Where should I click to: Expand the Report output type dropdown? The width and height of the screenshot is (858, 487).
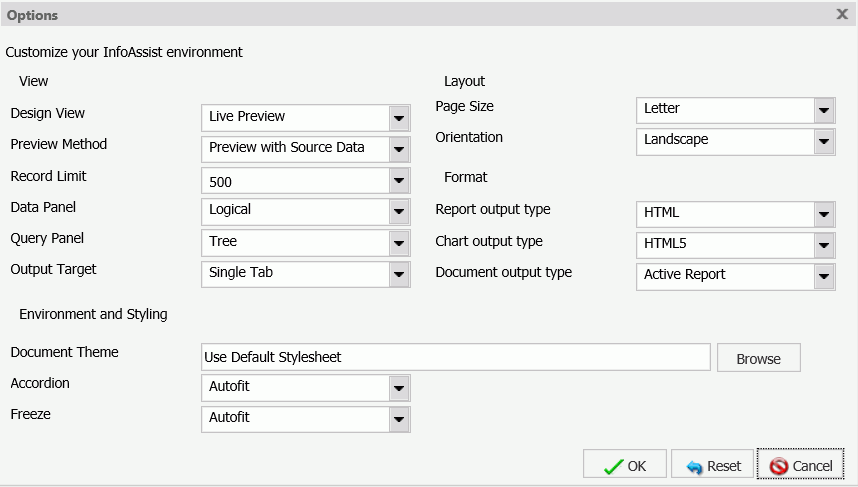pos(735,214)
